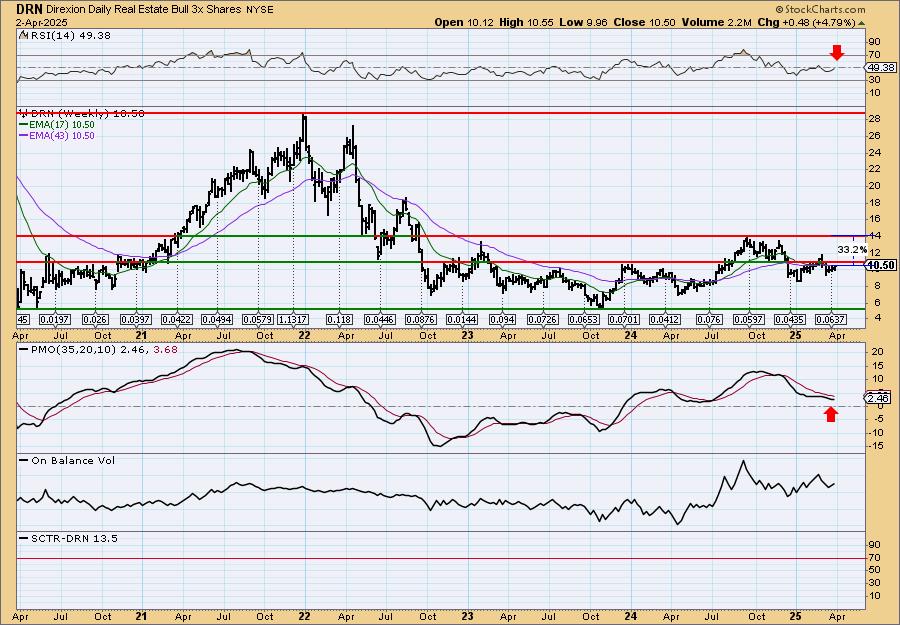Viewport: 900px width, 625px height.
Task: Click the 0.0197 value box
Action: (56, 319)
